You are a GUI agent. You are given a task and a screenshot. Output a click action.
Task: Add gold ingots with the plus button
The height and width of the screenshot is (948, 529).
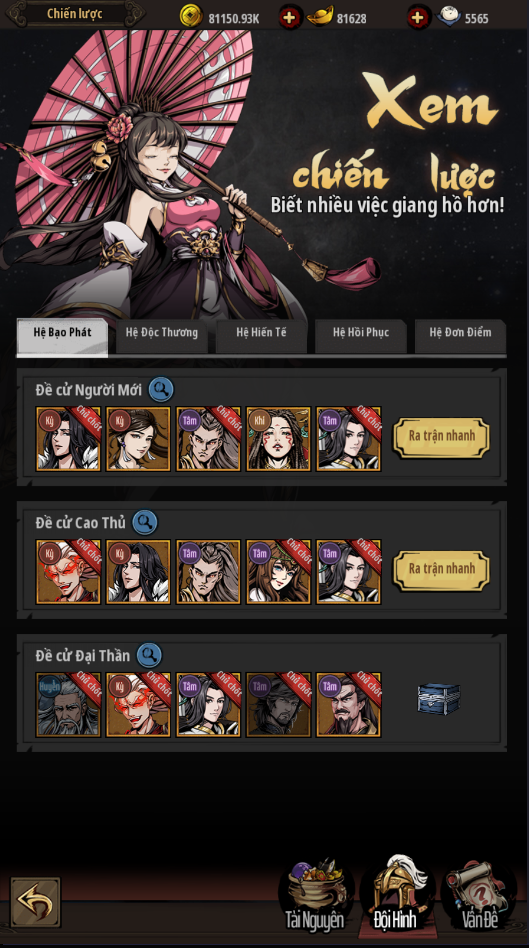[290, 18]
